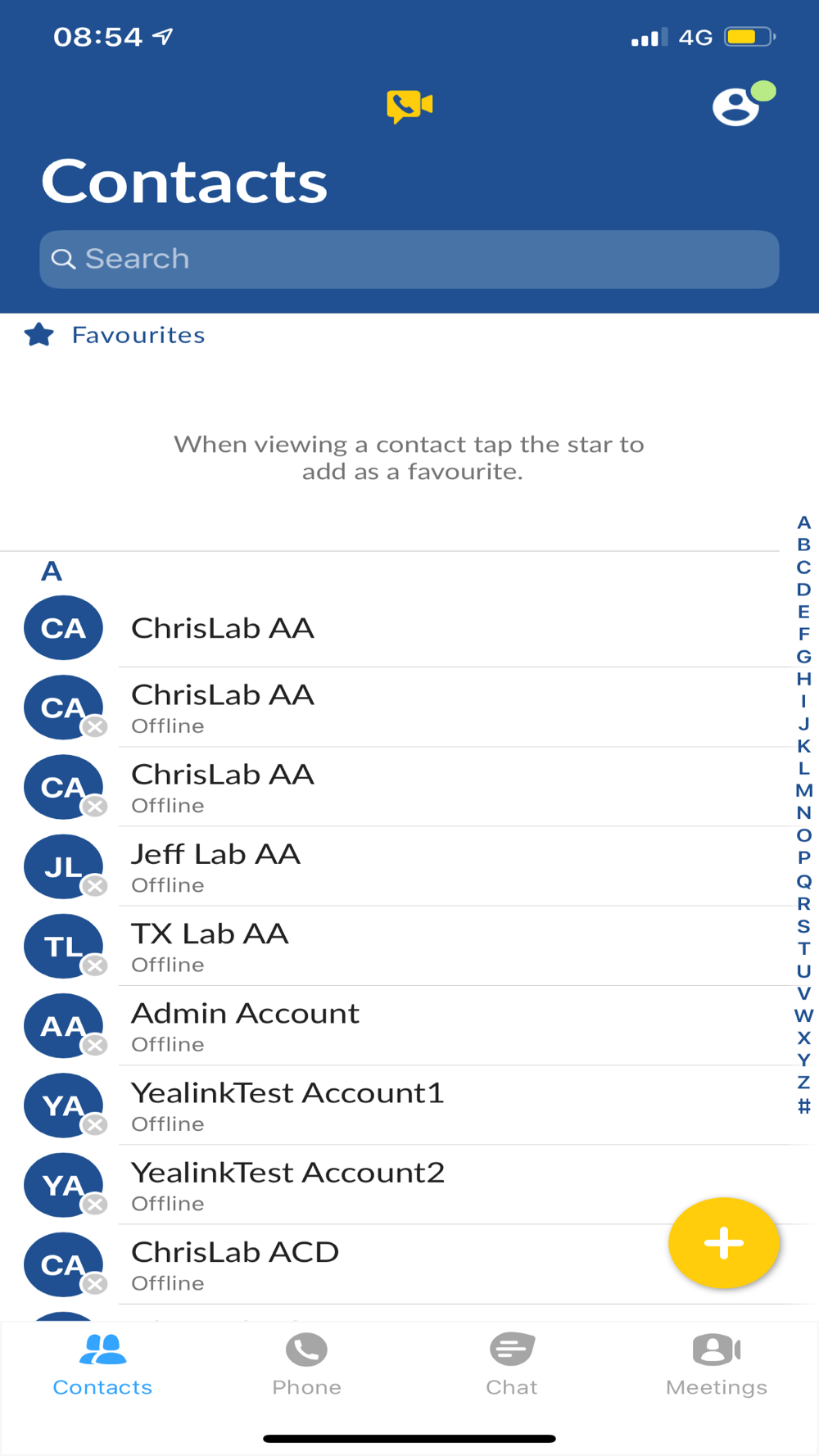Open the Meetings tab
This screenshot has height=1456, width=819.
coord(717,1364)
